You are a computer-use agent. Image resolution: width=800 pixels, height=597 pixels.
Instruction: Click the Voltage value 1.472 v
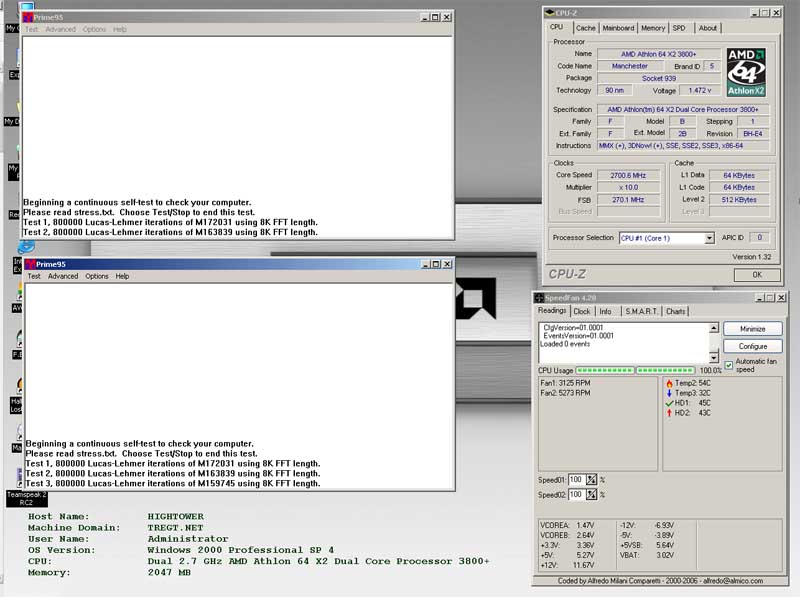699,90
